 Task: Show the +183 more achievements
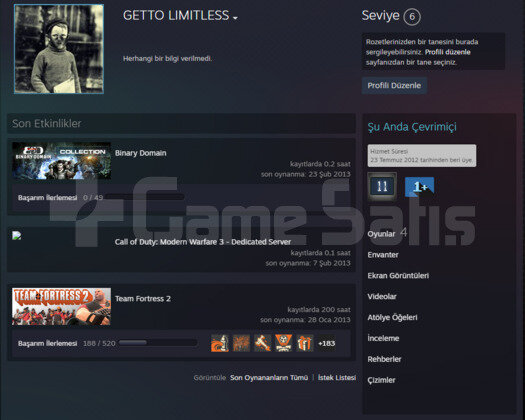click(326, 343)
